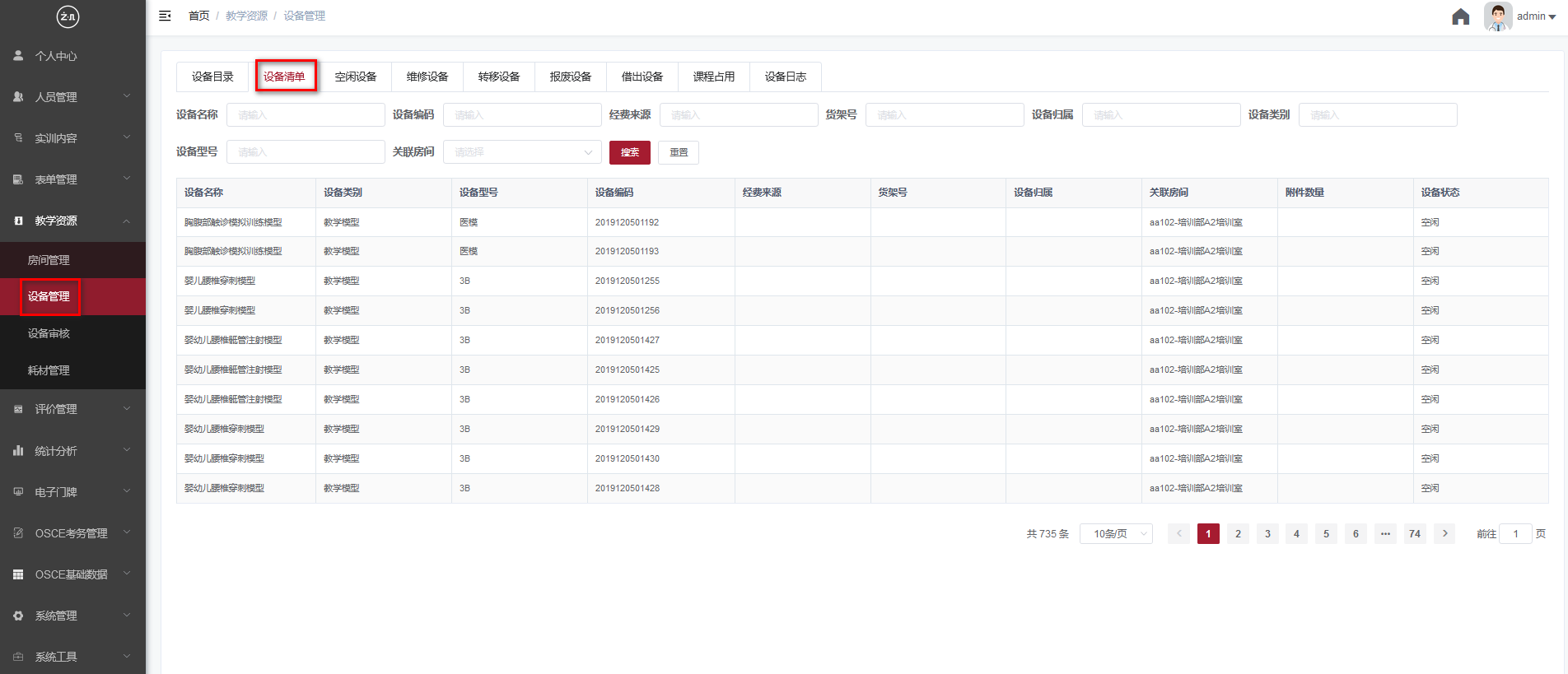Click the 人员管理 sidebar icon
The image size is (1568, 674).
(18, 97)
